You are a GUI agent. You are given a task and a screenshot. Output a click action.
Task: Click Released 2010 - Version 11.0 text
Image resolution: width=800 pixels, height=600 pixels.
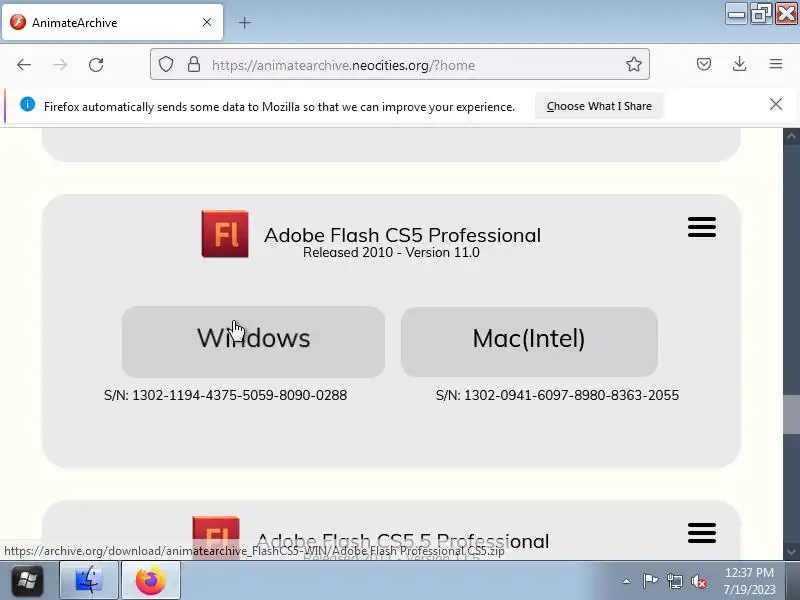point(391,253)
